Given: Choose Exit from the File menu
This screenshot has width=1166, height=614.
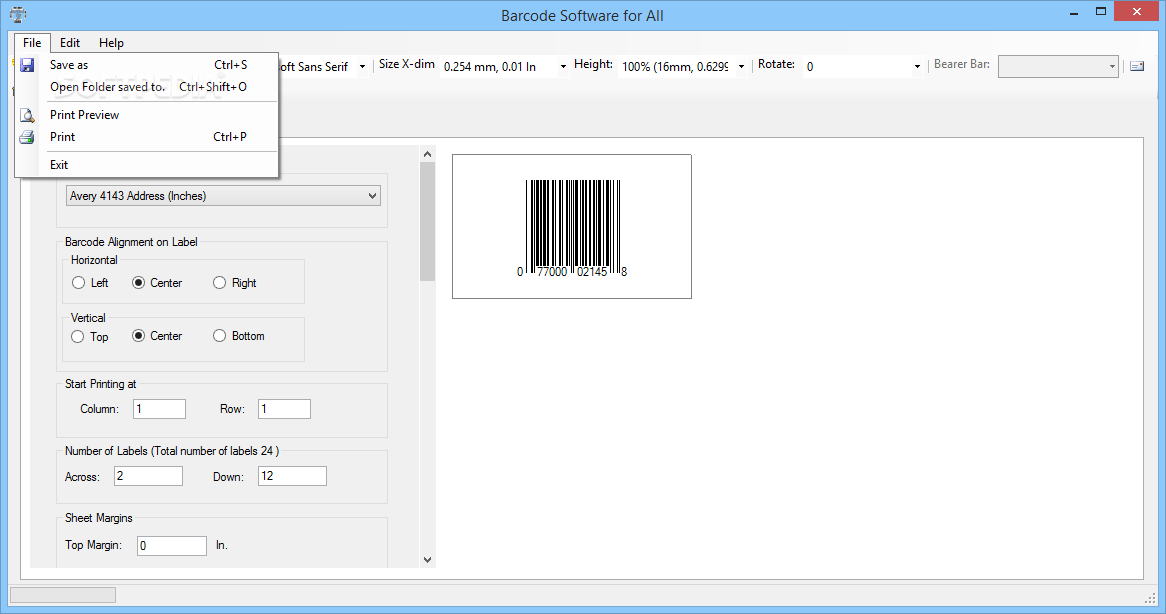Looking at the screenshot, I should coord(146,165).
